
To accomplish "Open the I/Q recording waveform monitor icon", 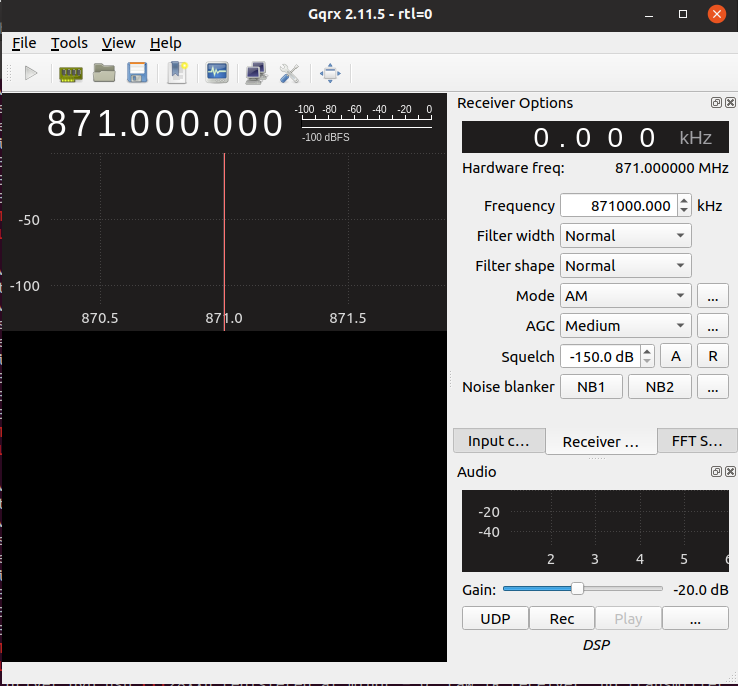I will point(217,73).
